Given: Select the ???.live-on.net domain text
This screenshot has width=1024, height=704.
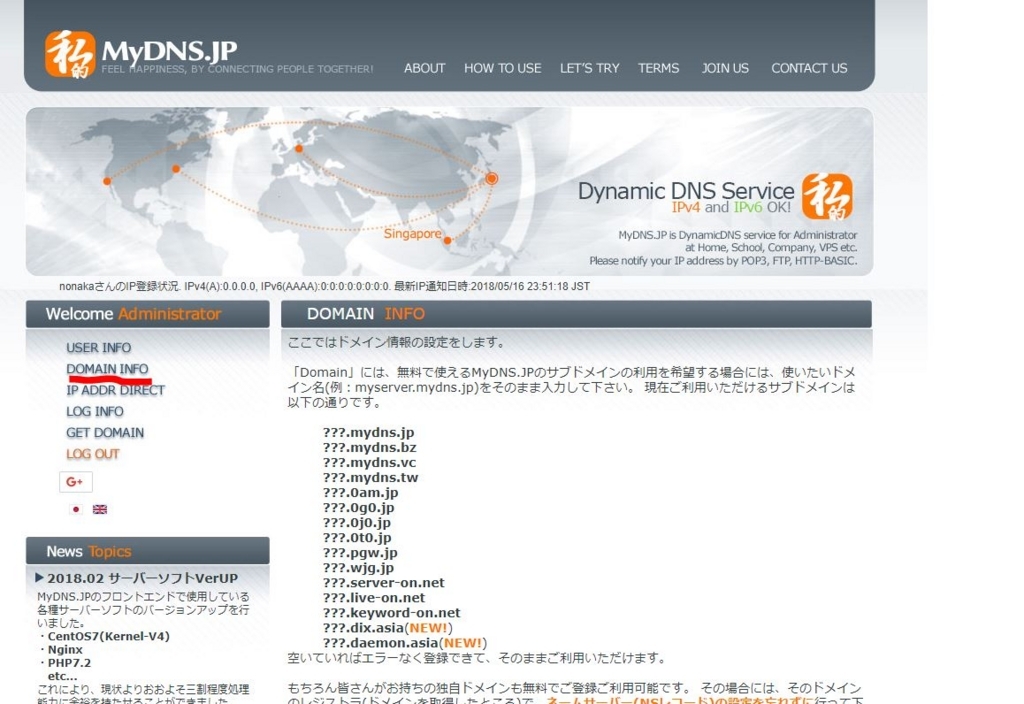Looking at the screenshot, I should (374, 598).
